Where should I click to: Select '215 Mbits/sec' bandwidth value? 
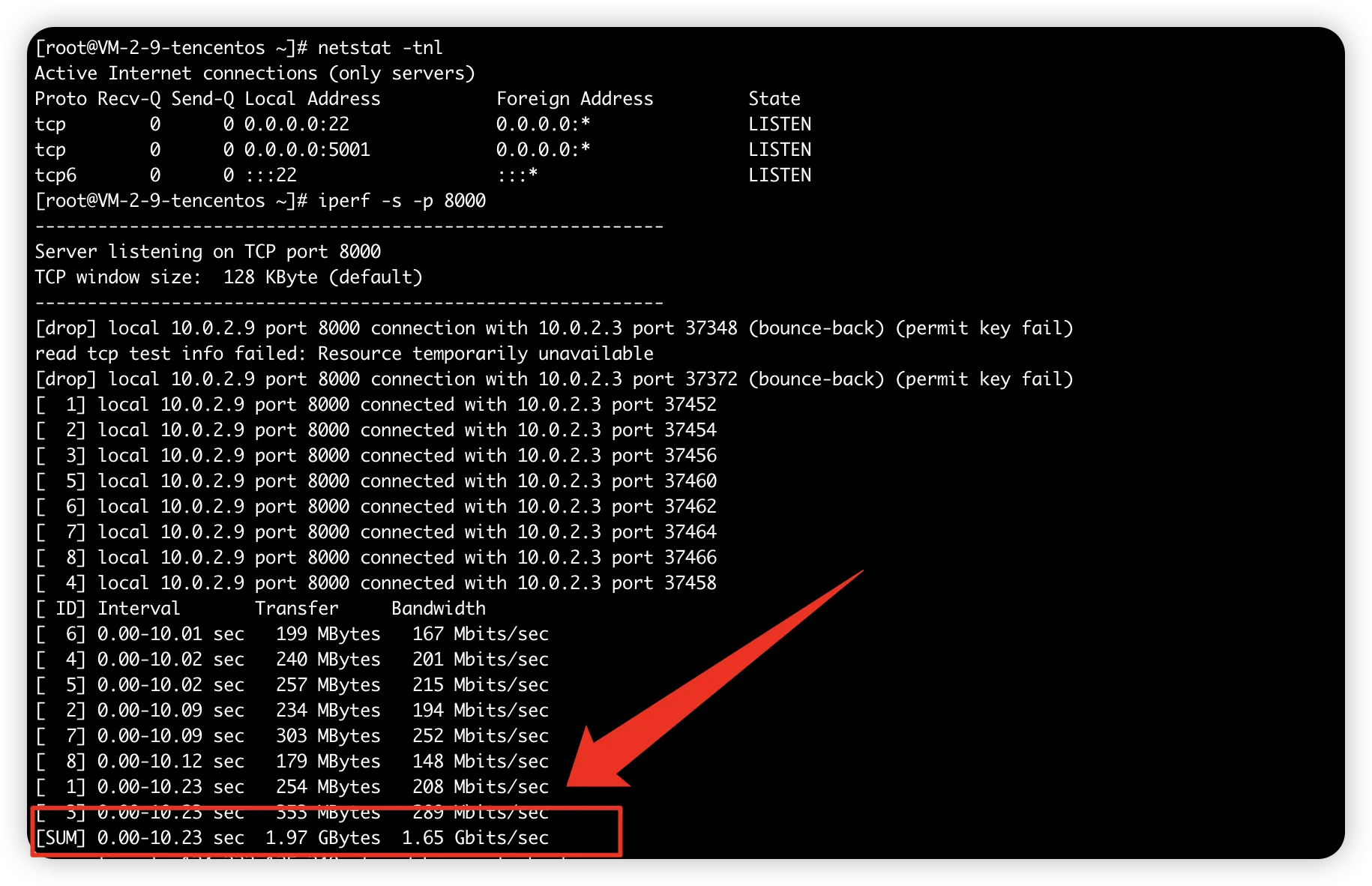click(x=481, y=685)
